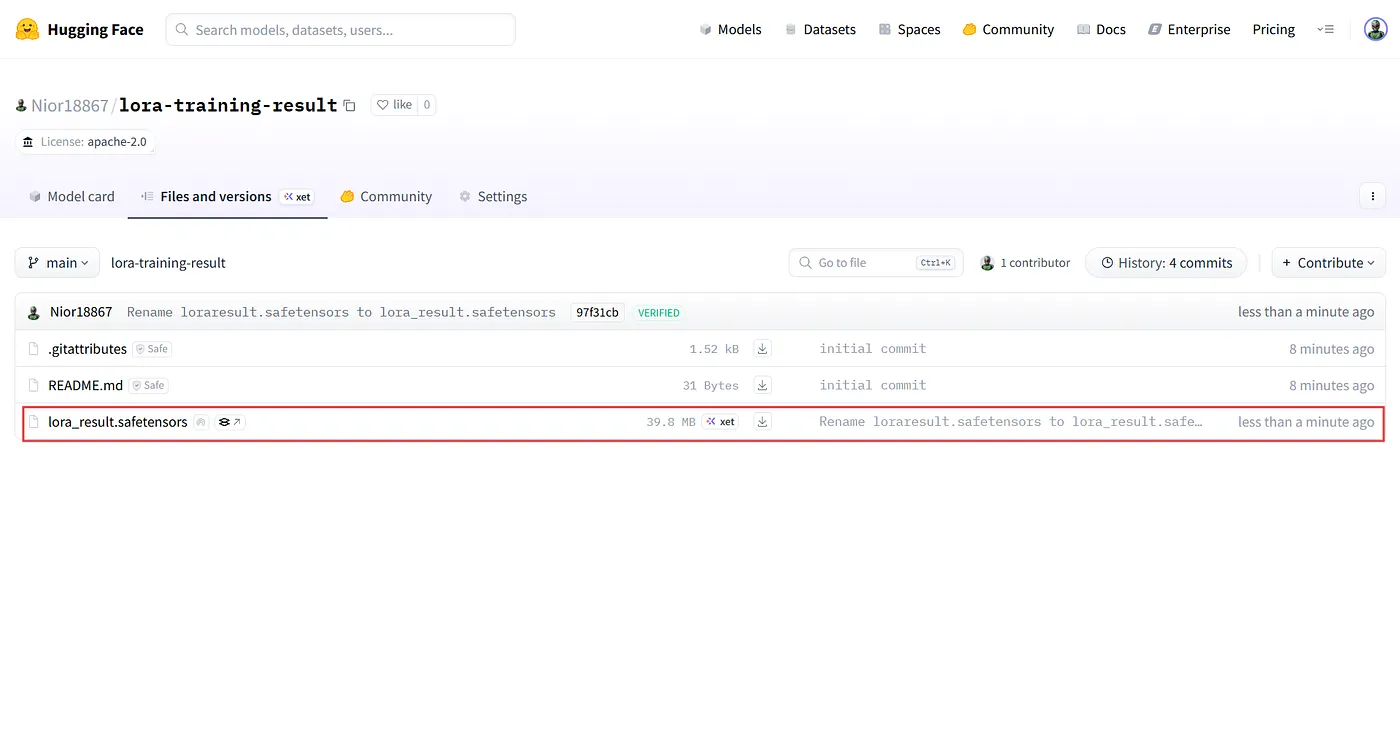Open commit hash 97f31cb
This screenshot has width=1400, height=749.
(597, 312)
